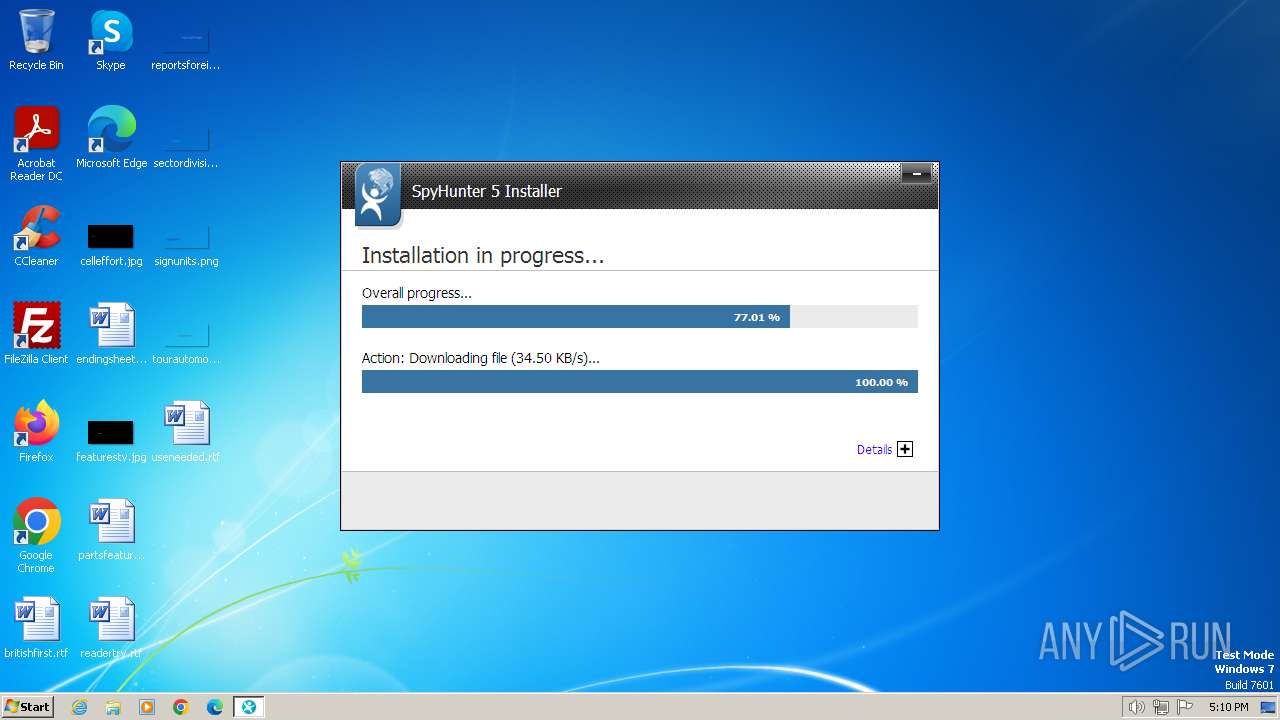Image resolution: width=1280 pixels, height=720 pixels.
Task: Click the 5:10 PM system clock
Action: click(x=1228, y=707)
